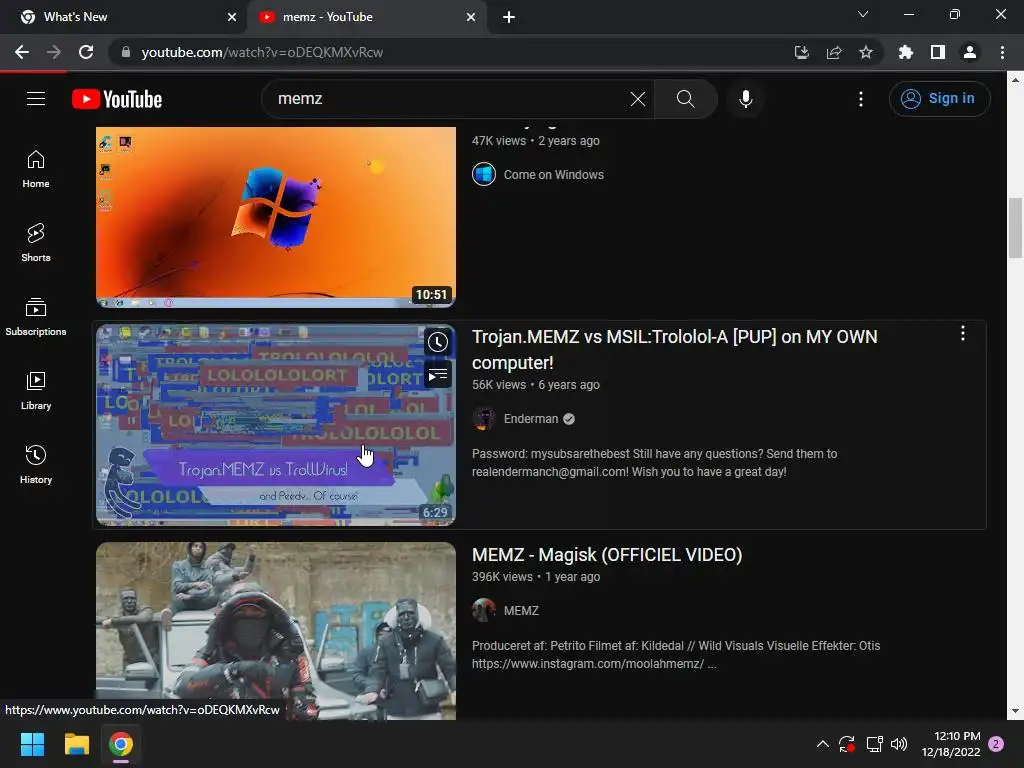Open MEMZ - Magisk (OFFICIEL VIDEO) title
Screen dimensions: 1024x768
(x=607, y=554)
